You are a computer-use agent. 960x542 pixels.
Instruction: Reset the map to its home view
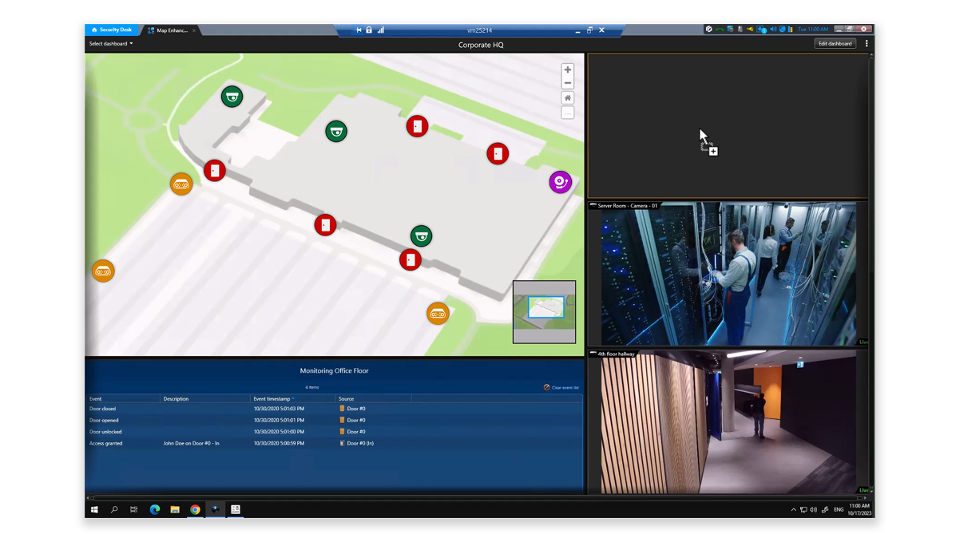click(568, 98)
